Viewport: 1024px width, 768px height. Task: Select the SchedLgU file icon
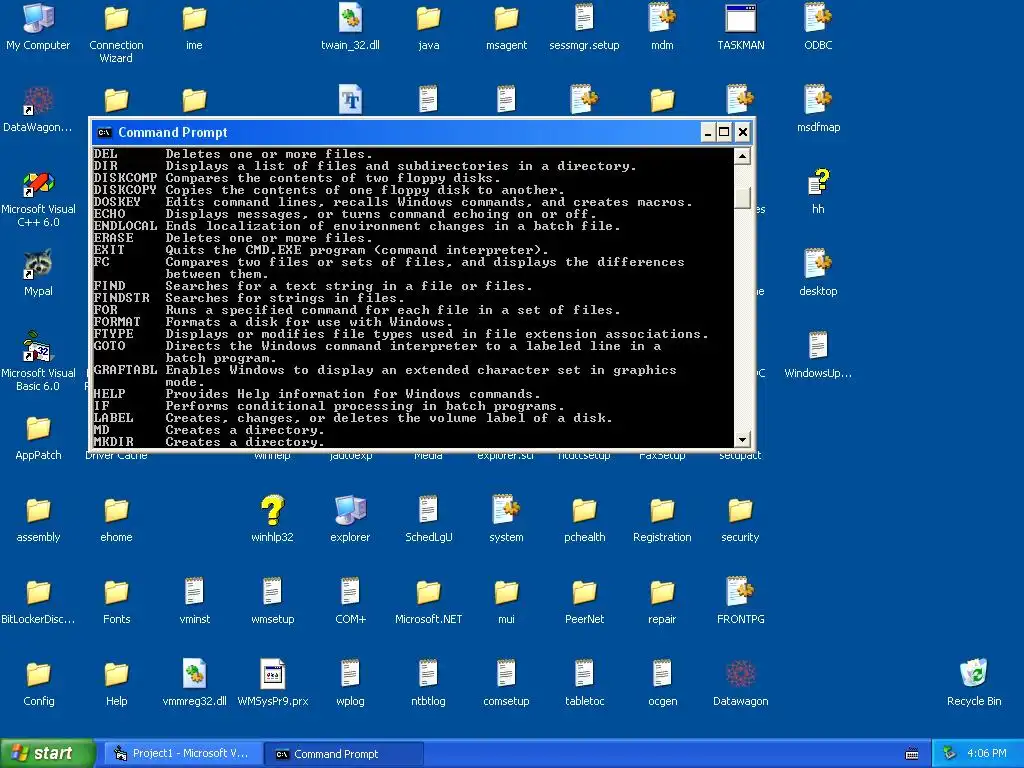click(x=428, y=511)
